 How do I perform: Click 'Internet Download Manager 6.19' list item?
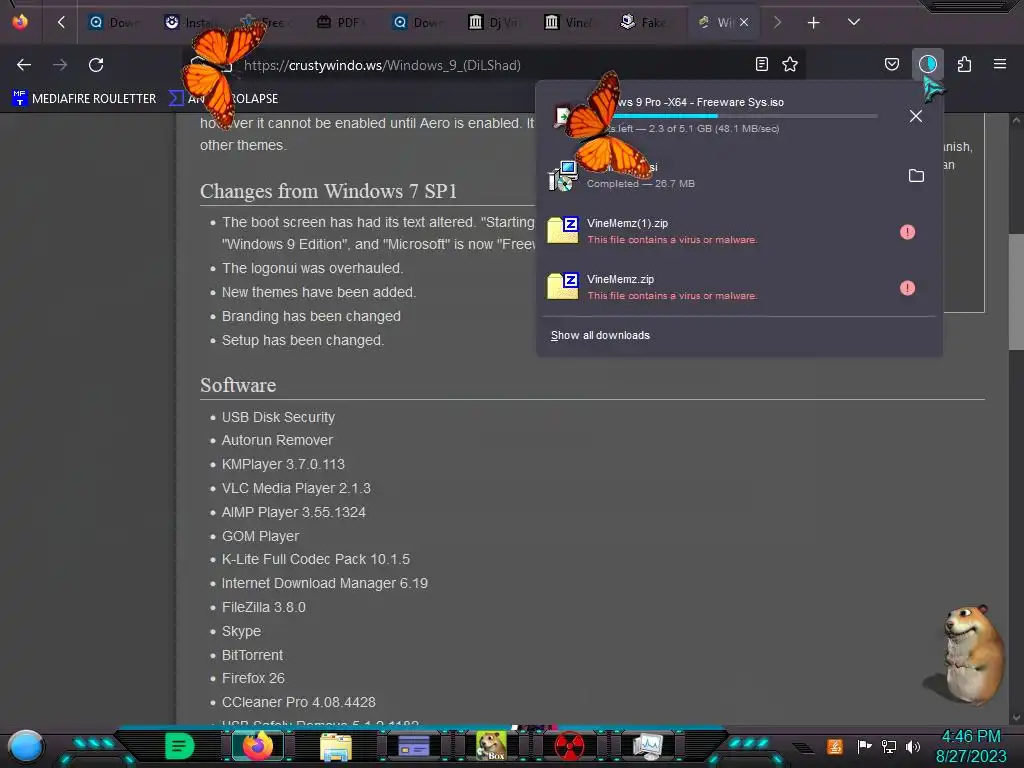point(325,583)
